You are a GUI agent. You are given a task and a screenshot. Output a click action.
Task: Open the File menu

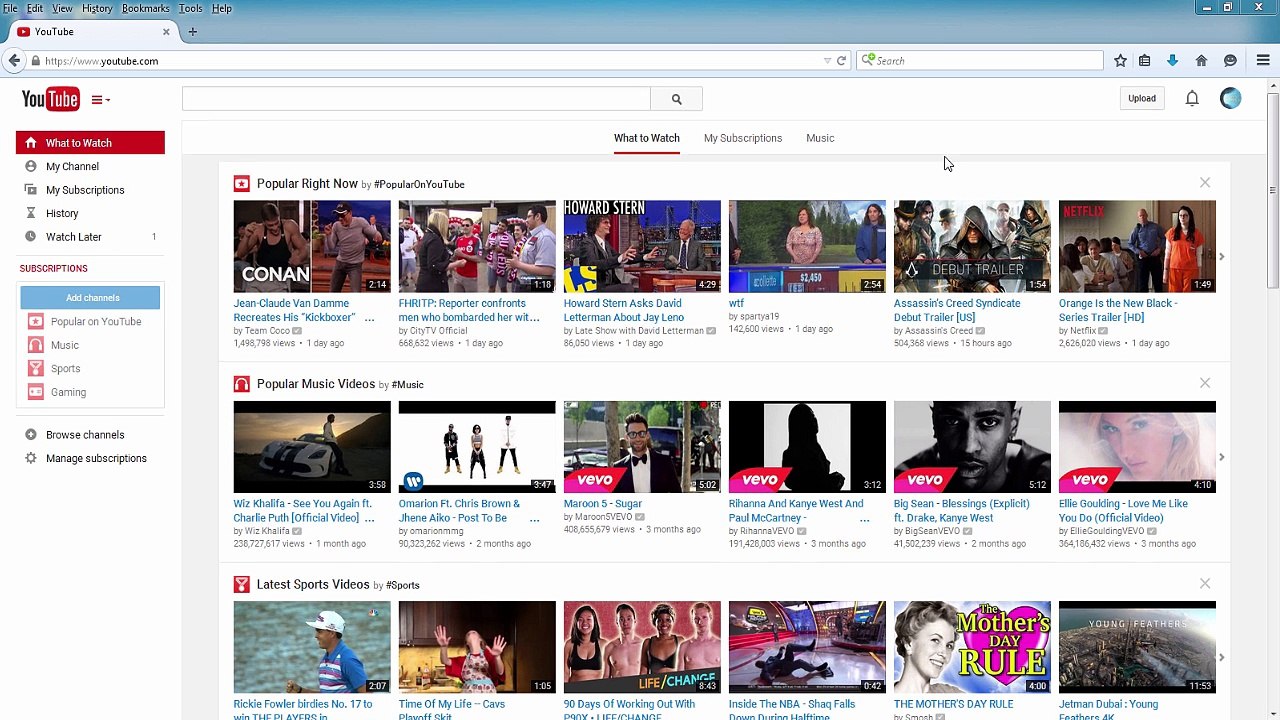pyautogui.click(x=10, y=8)
